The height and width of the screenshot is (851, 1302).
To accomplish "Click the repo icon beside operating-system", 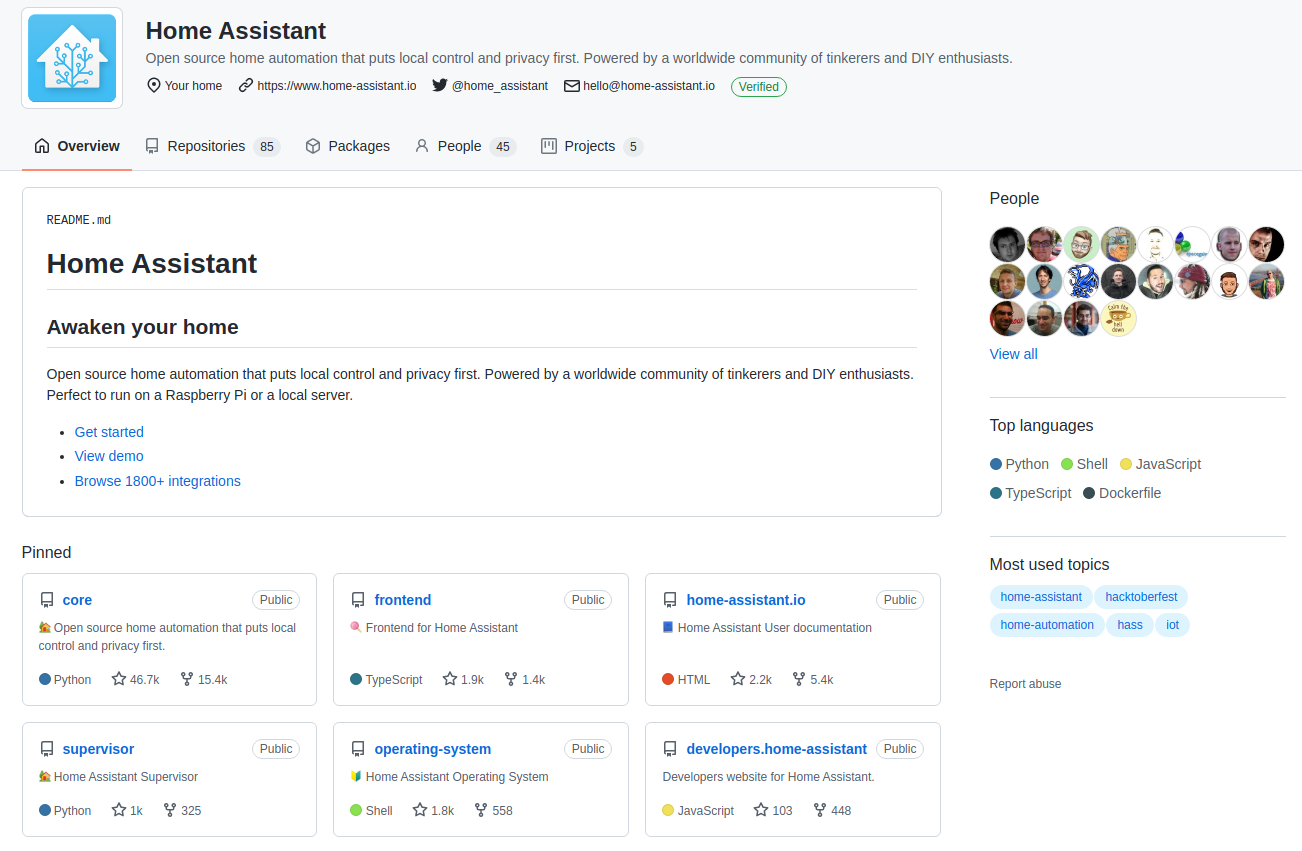I will (359, 749).
